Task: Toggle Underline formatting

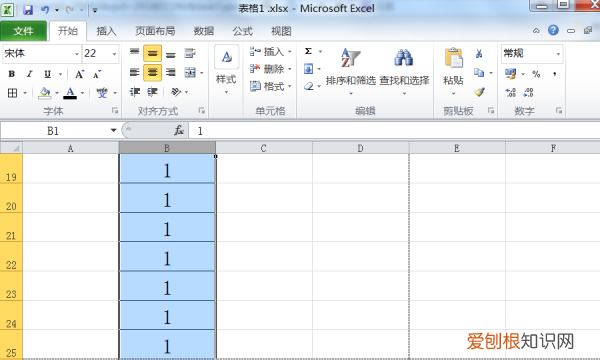Action: [47, 74]
